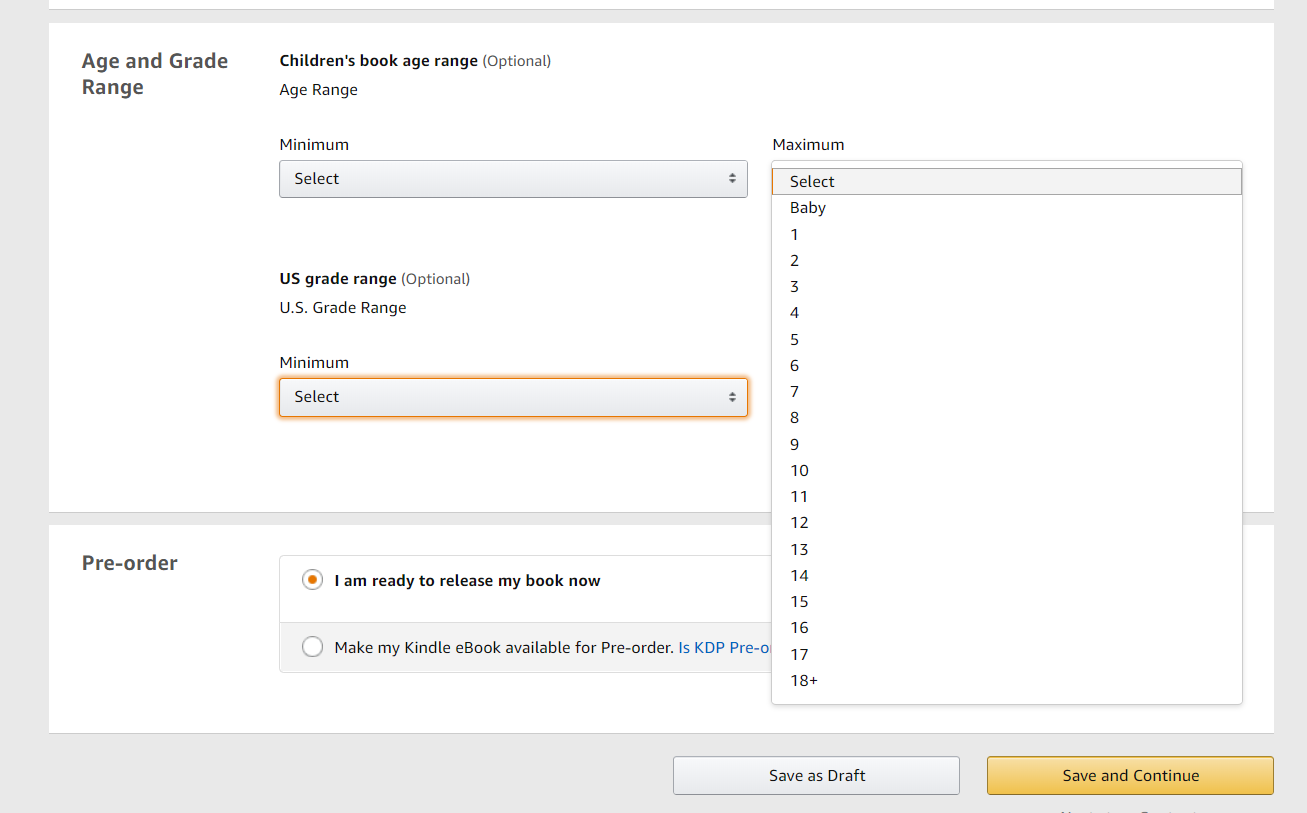Select age 17 as the maximum age
Viewport: 1307px width, 813px height.
pyautogui.click(x=1006, y=655)
